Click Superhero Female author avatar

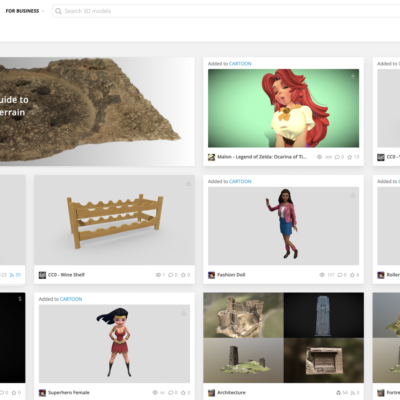click(x=42, y=393)
